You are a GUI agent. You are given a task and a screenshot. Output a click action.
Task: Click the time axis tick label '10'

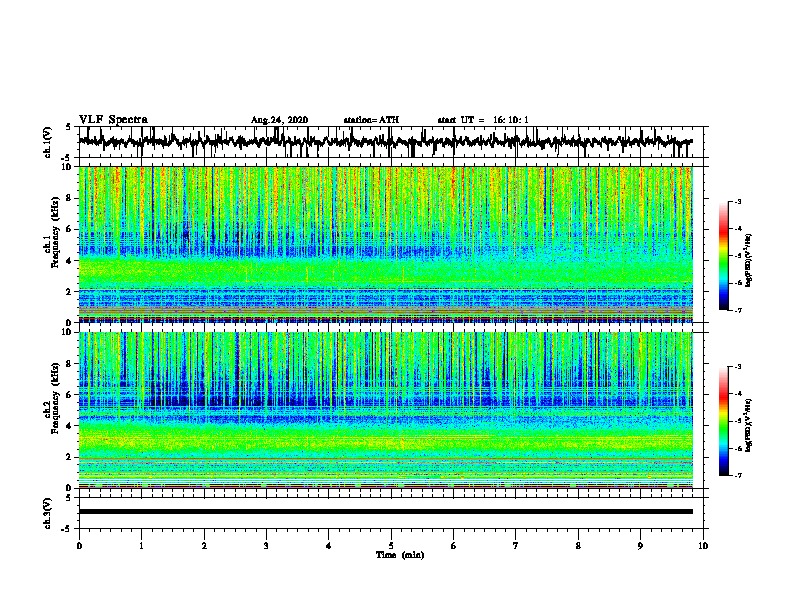(703, 546)
